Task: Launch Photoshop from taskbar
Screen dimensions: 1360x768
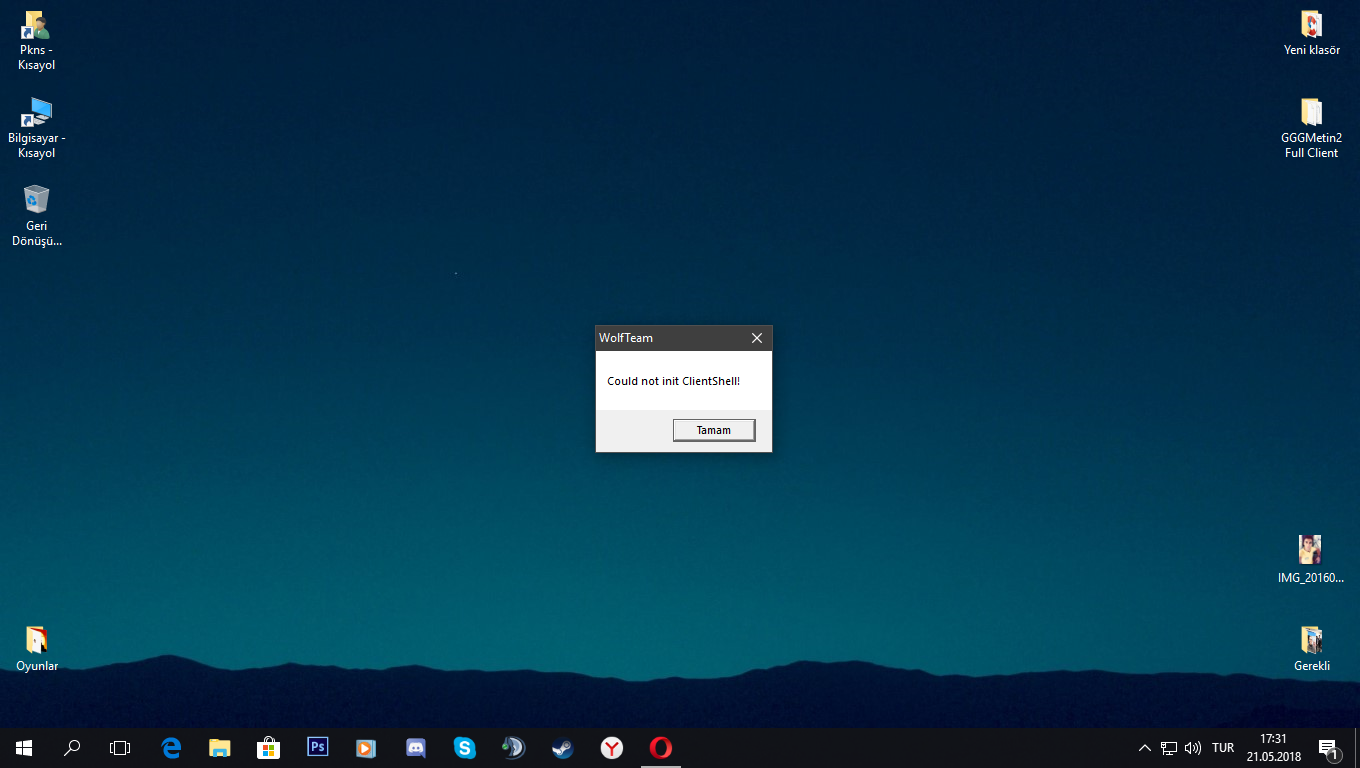Action: tap(318, 748)
